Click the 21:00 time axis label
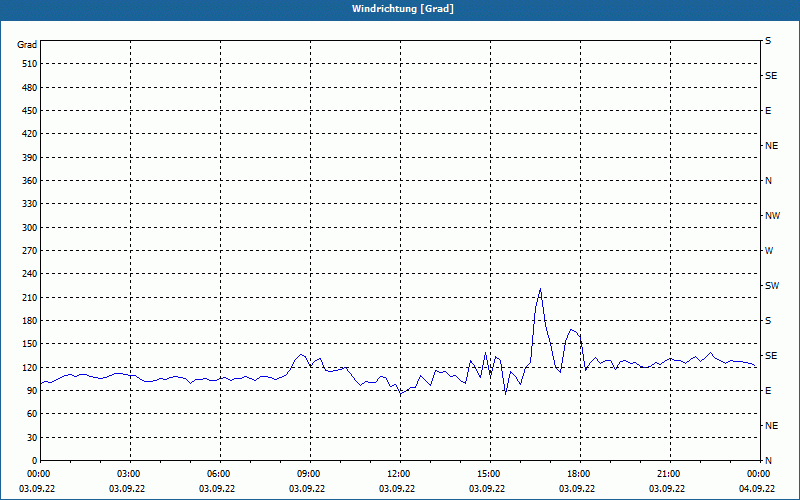 [x=670, y=474]
